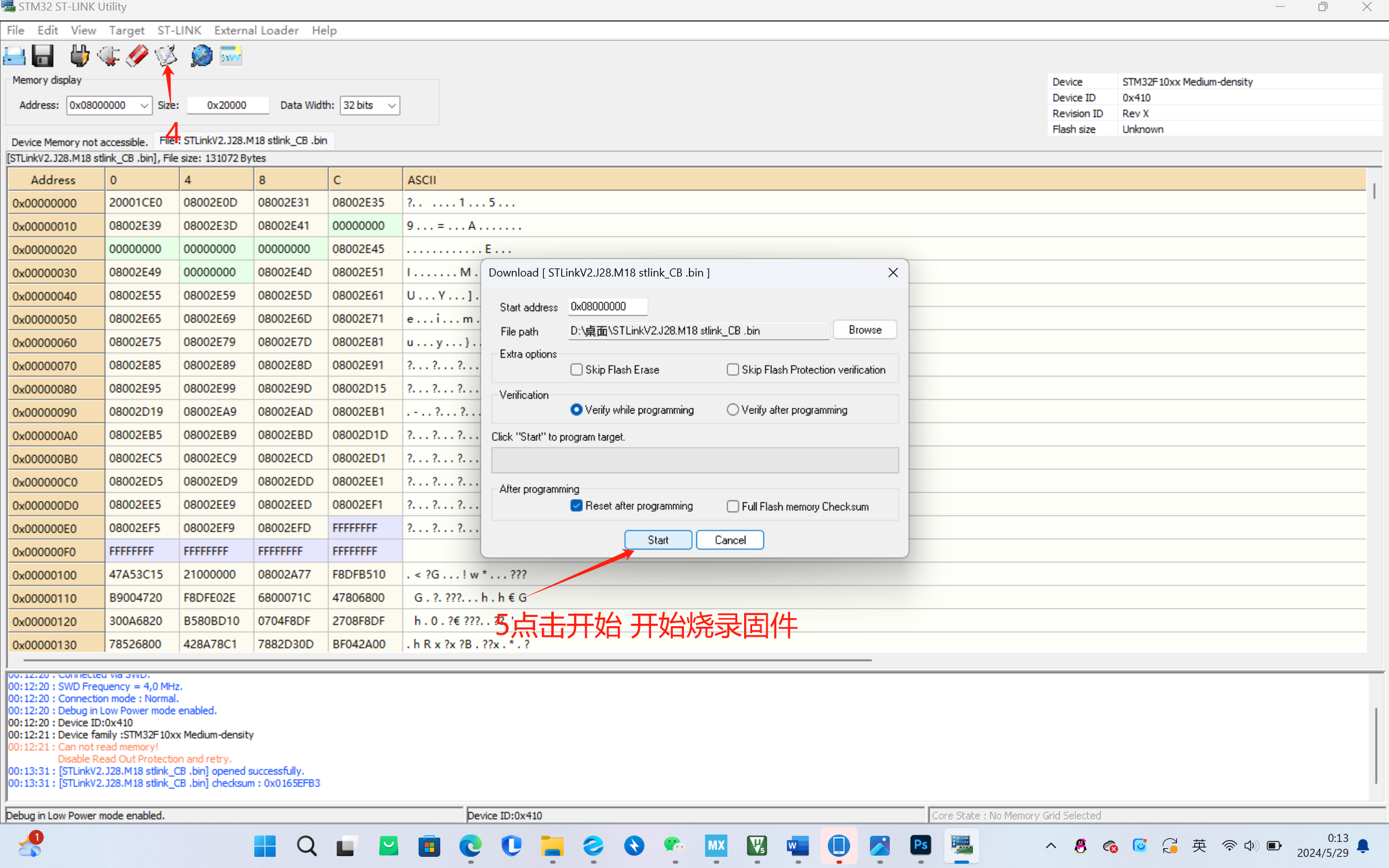
Task: Open the Windows Start menu
Action: coord(265,846)
